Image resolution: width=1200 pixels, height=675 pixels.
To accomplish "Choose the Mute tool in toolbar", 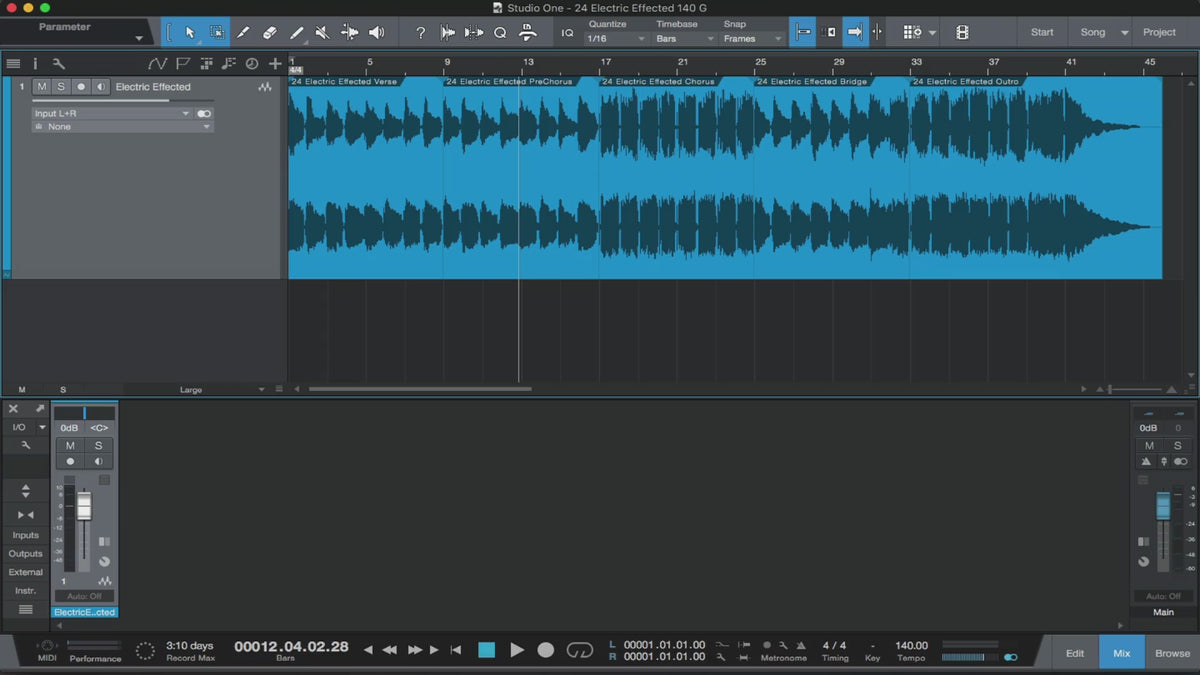I will (322, 32).
